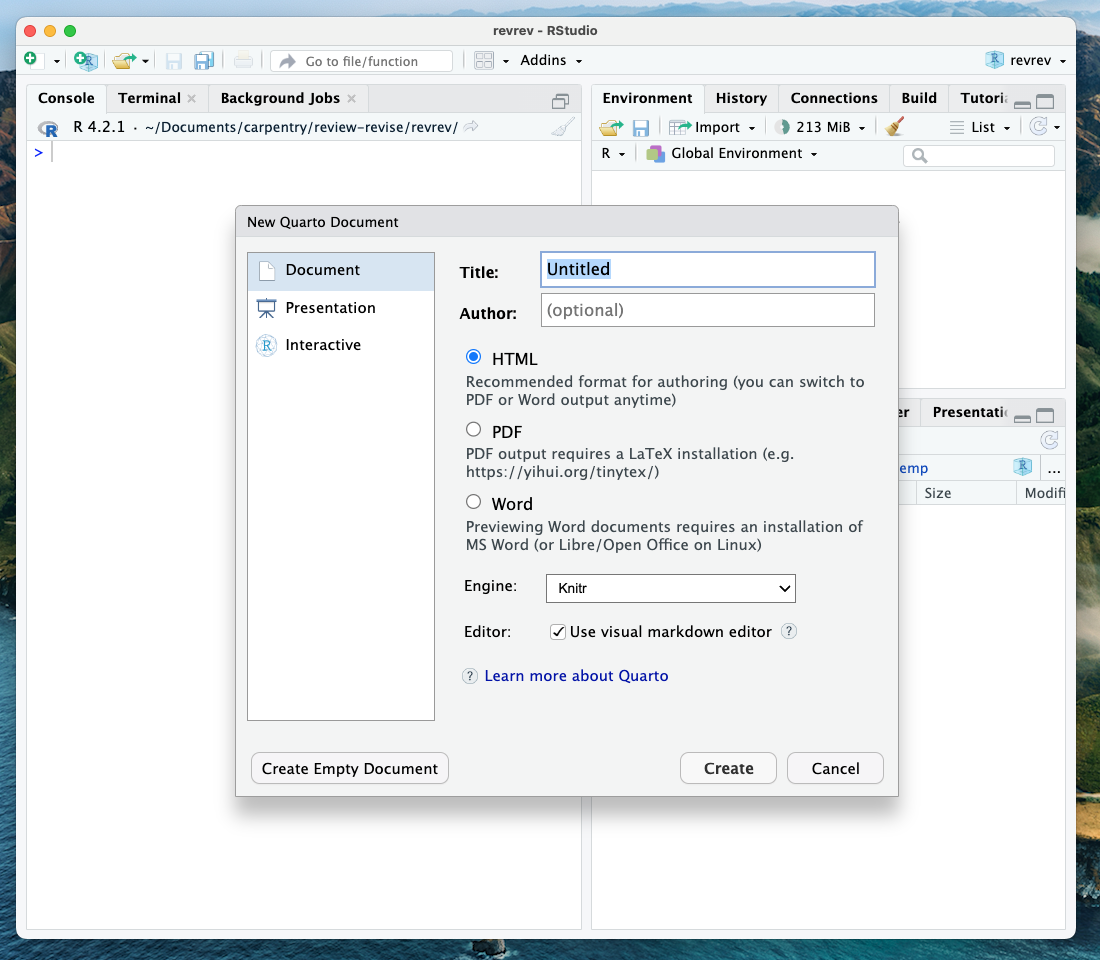This screenshot has width=1100, height=960.
Task: Click the Create button
Action: coord(728,768)
